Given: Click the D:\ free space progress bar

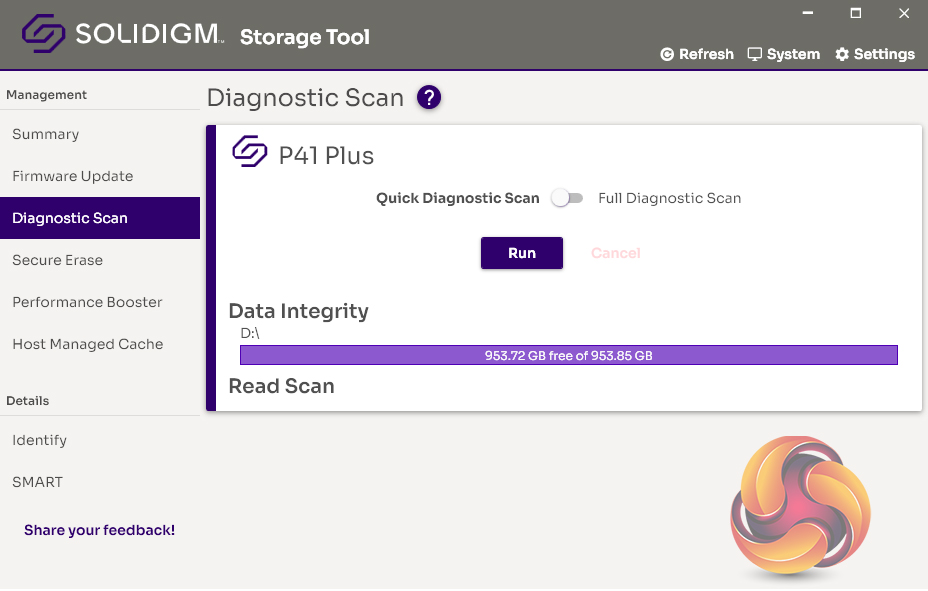Looking at the screenshot, I should (568, 355).
